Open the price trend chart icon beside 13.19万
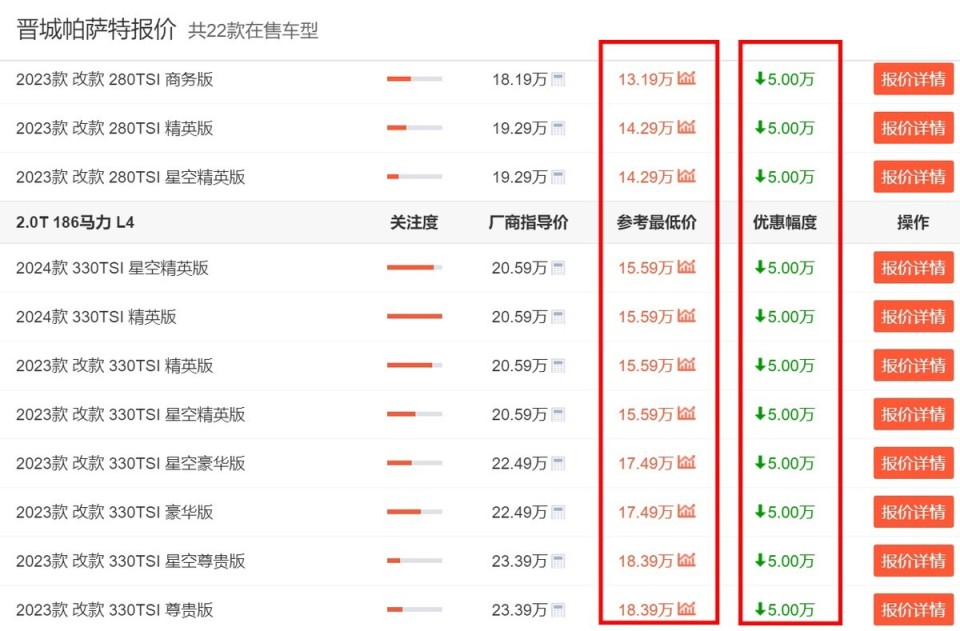 pyautogui.click(x=687, y=79)
